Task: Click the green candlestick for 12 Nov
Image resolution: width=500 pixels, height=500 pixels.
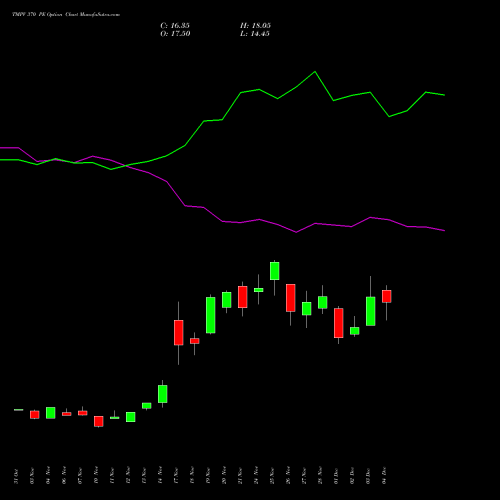Action: 131,417
